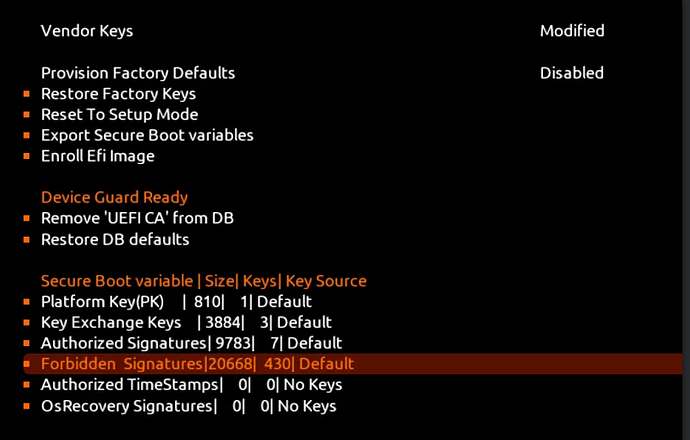Click the orange bullet beside Enroll Efi Image

pyautogui.click(x=26, y=156)
